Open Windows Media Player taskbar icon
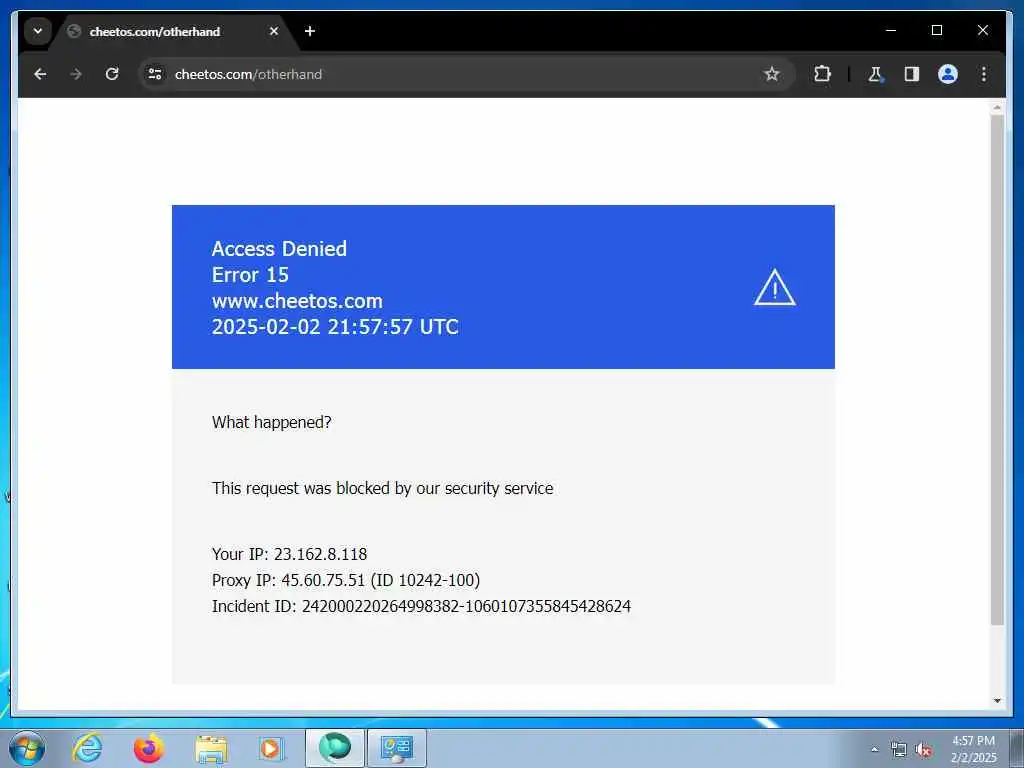Image resolution: width=1024 pixels, height=768 pixels. [270, 748]
